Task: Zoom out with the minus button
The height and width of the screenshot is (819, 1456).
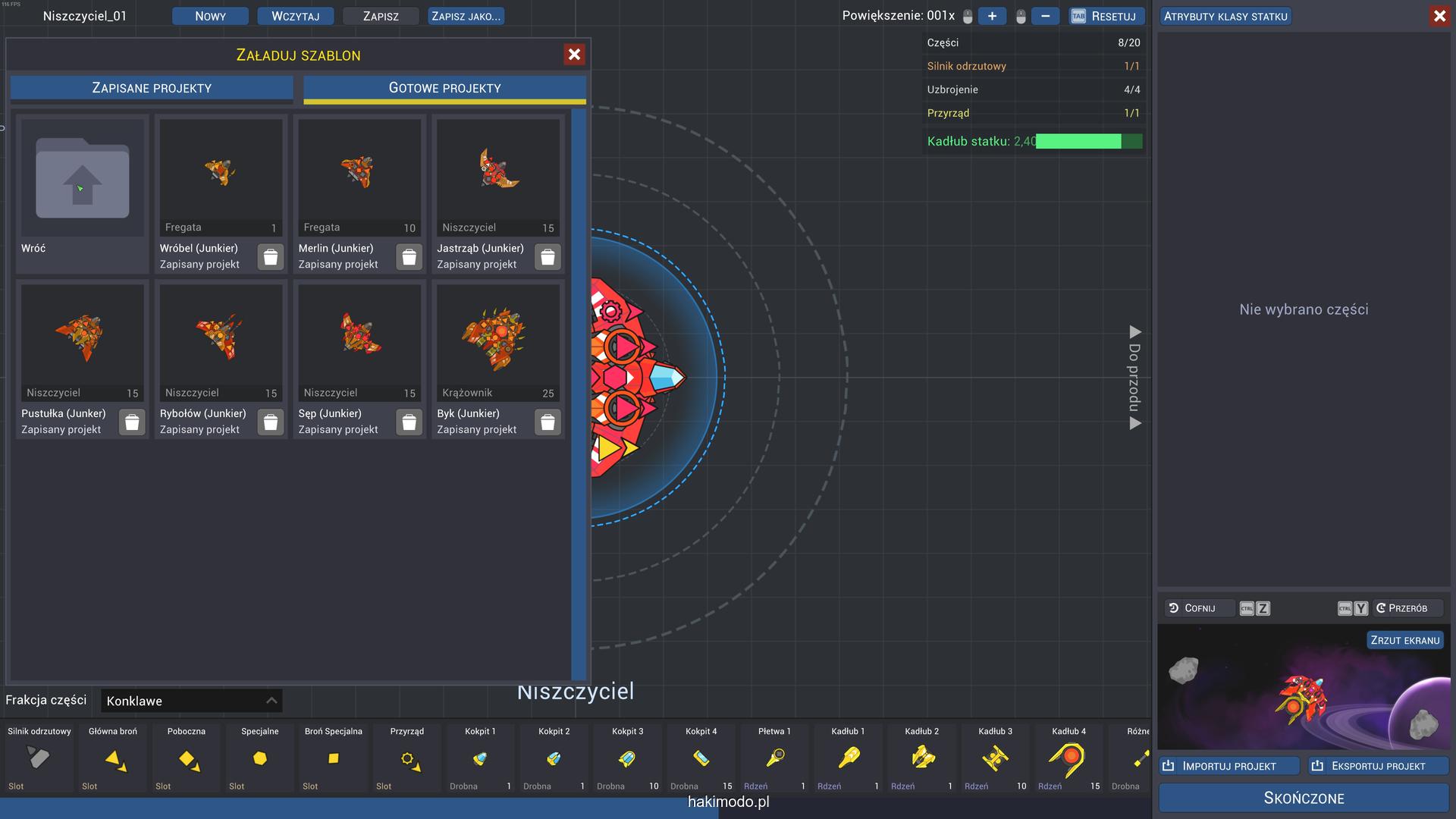Action: [1045, 16]
